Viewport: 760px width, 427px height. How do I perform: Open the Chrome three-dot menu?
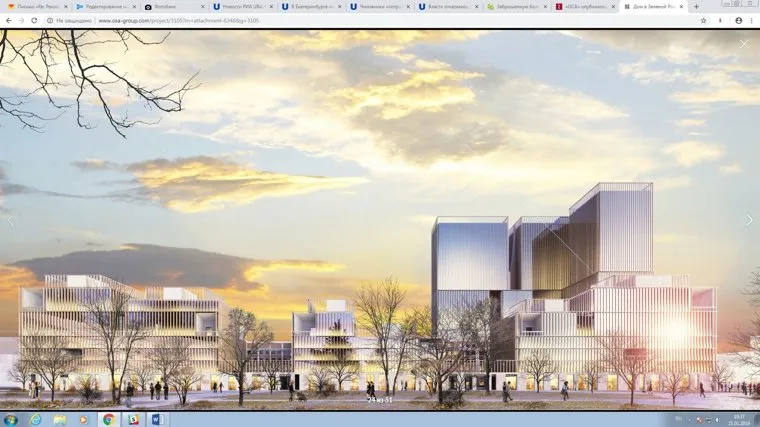coord(753,20)
